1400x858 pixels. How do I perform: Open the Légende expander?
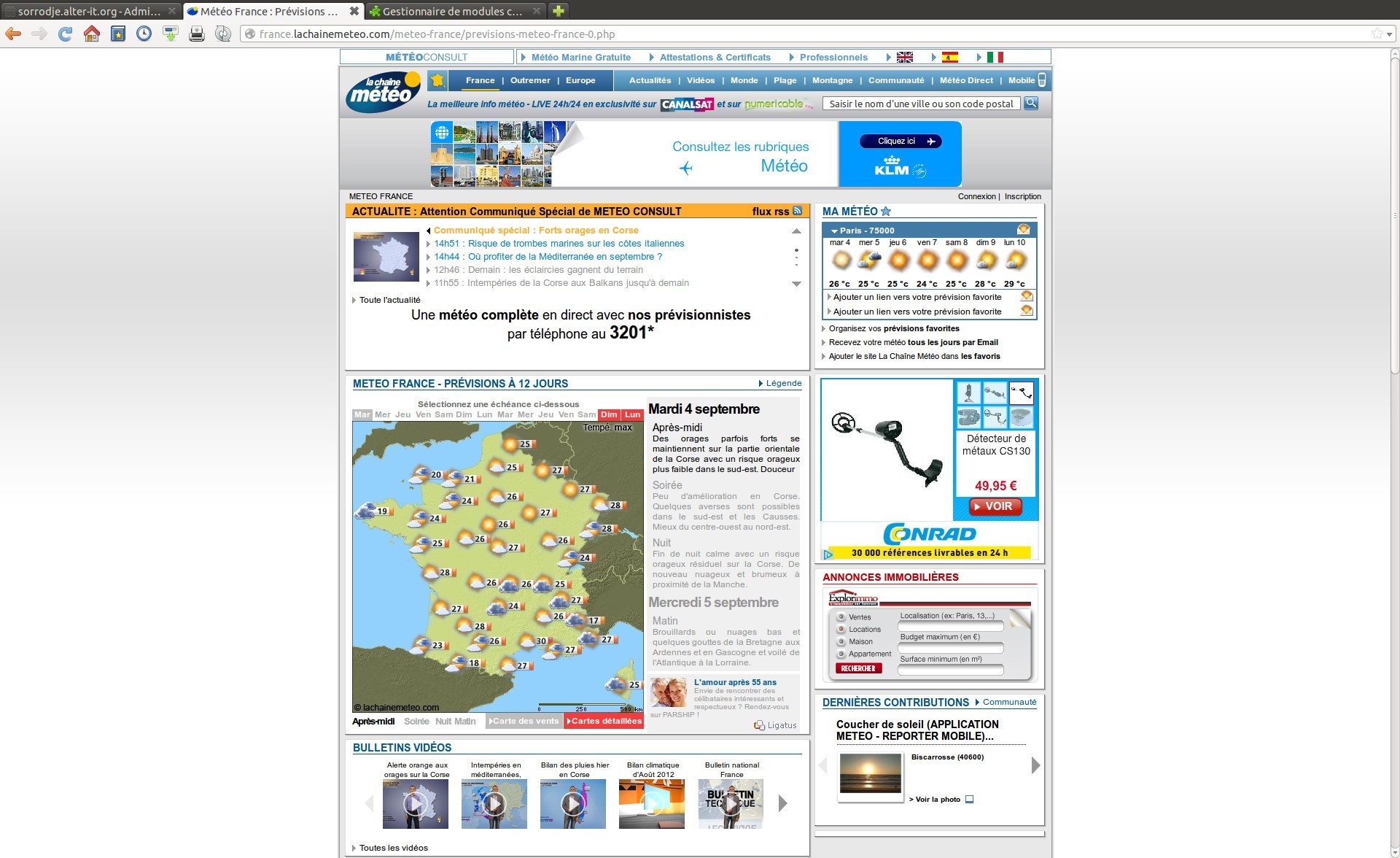780,383
